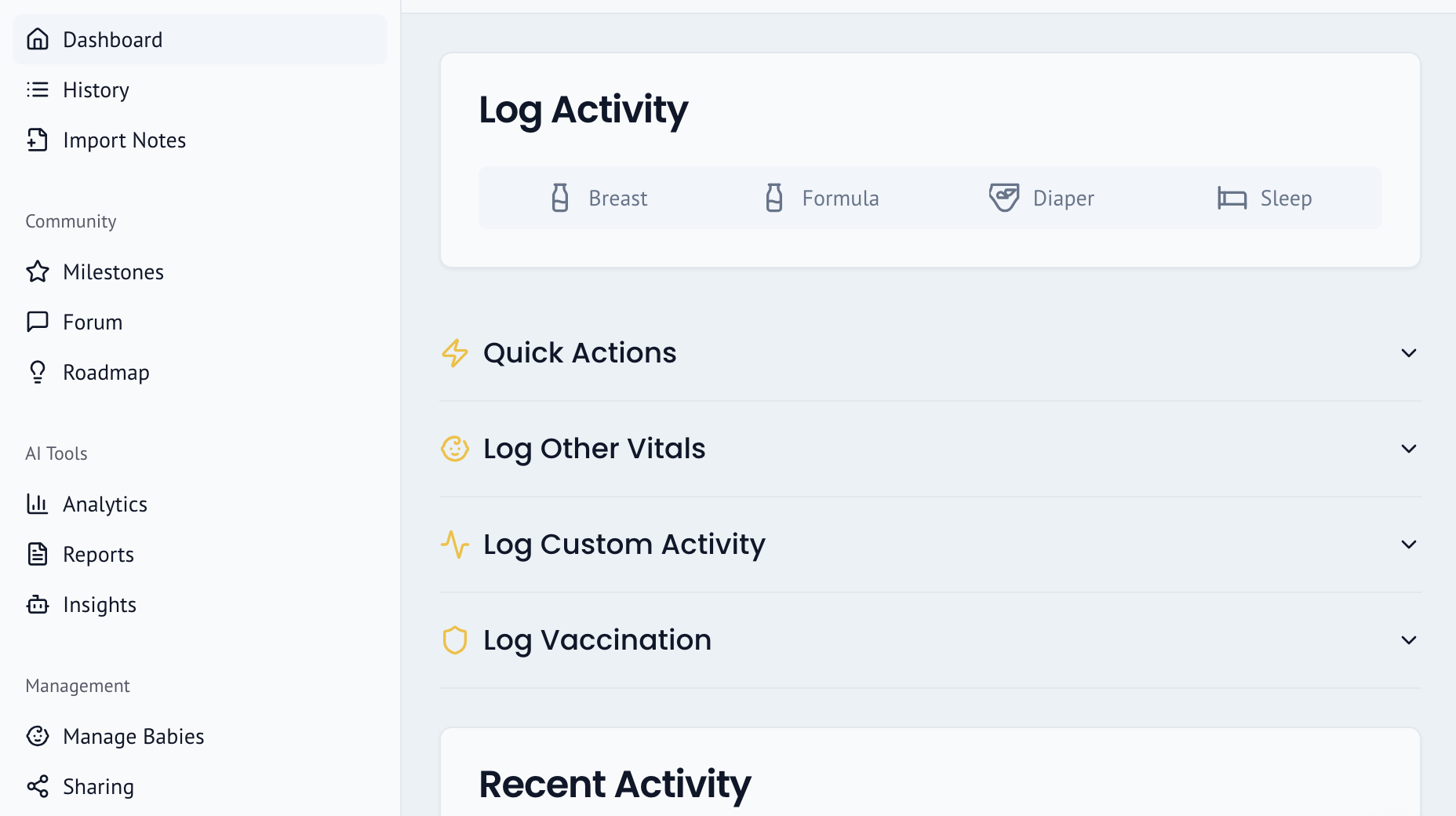Click the Reports sidebar entry
The width and height of the screenshot is (1456, 816).
(98, 554)
